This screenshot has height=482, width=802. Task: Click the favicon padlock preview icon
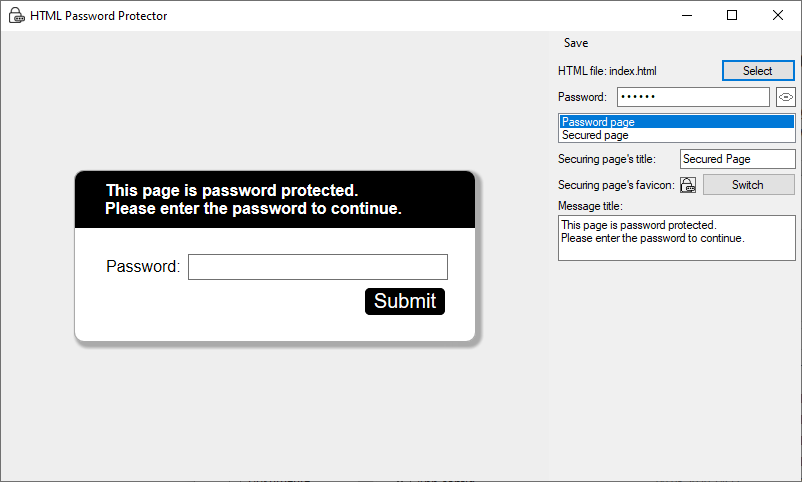688,185
